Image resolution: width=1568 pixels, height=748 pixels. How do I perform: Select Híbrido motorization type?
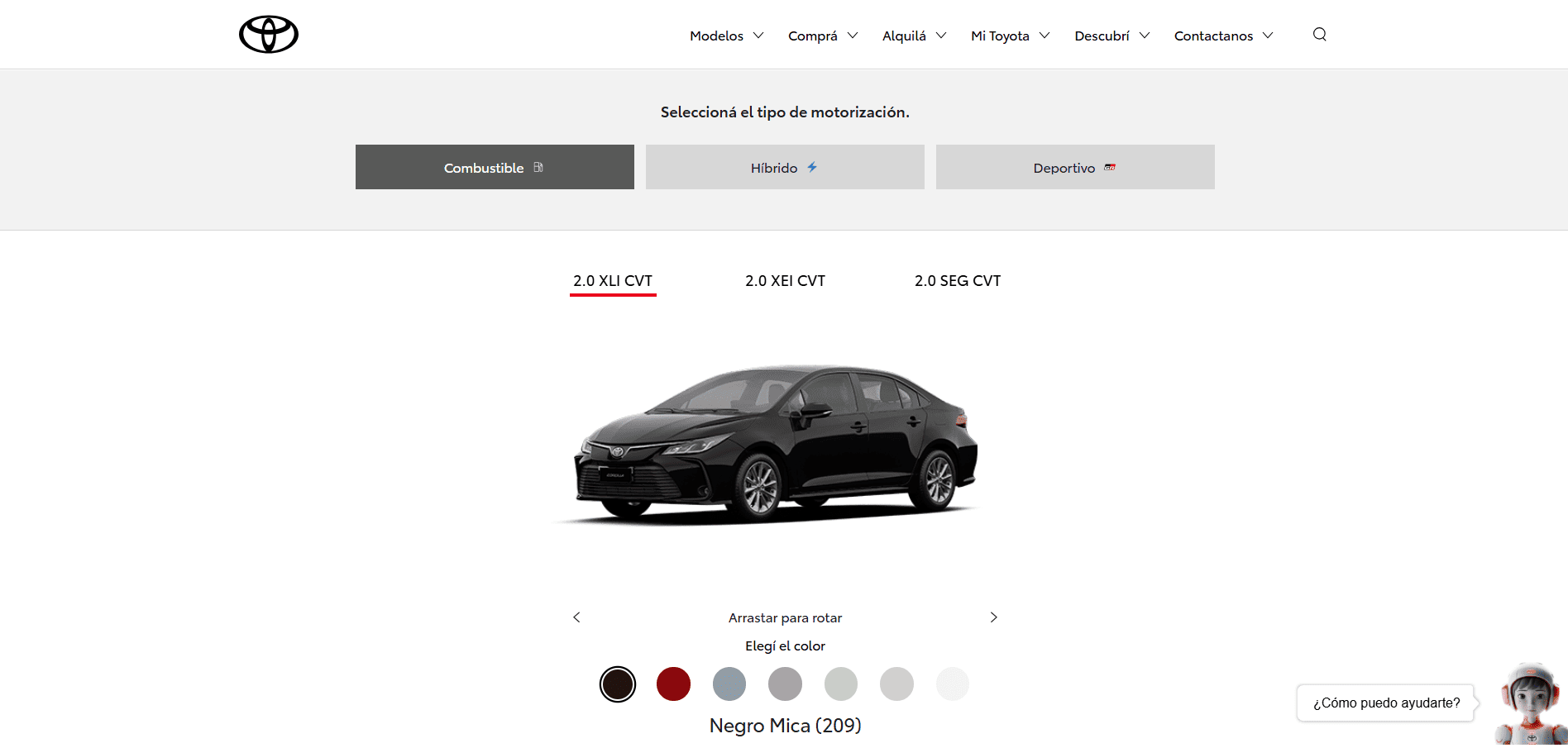click(x=784, y=168)
